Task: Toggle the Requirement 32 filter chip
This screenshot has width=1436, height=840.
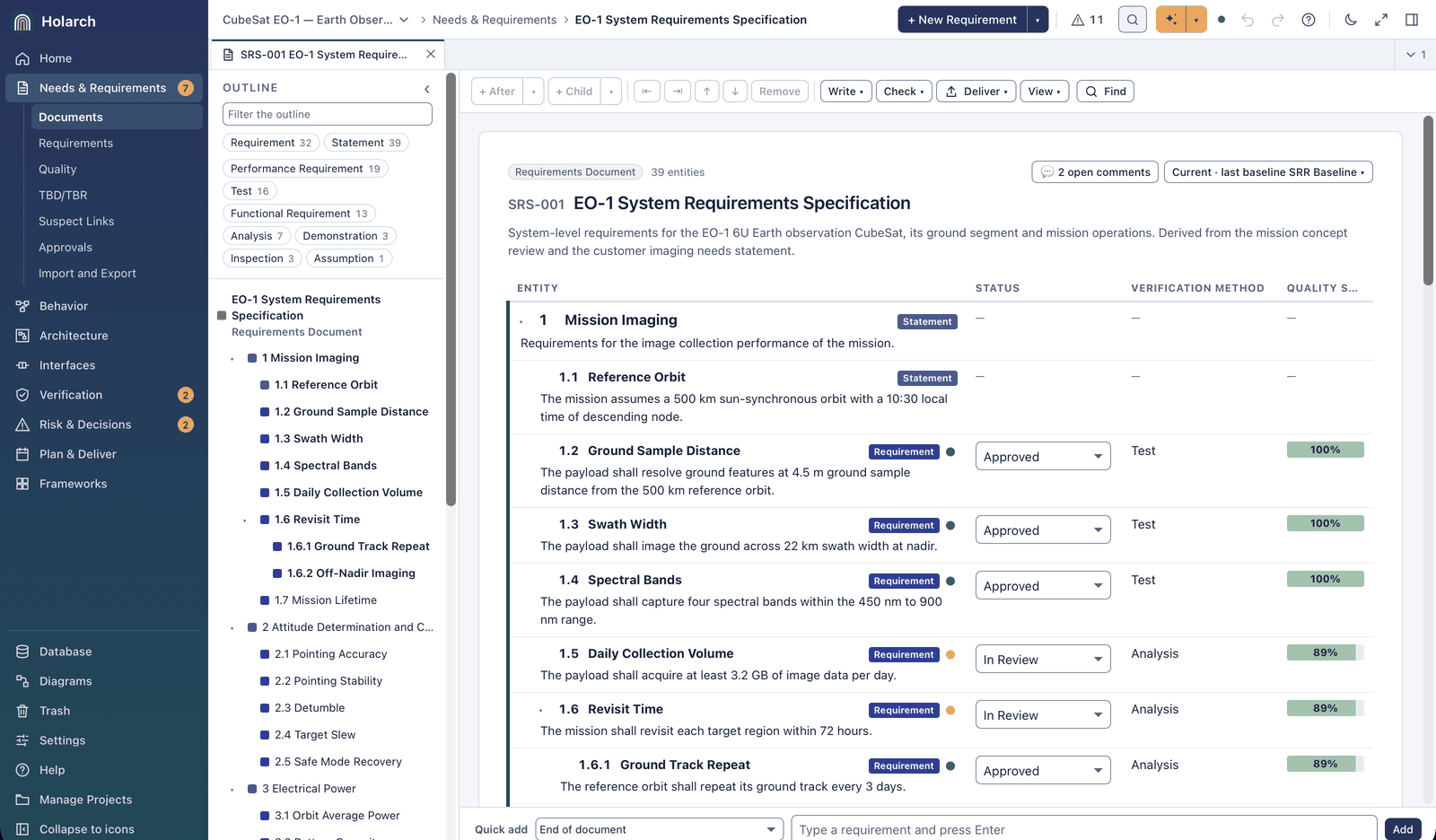Action: point(271,143)
